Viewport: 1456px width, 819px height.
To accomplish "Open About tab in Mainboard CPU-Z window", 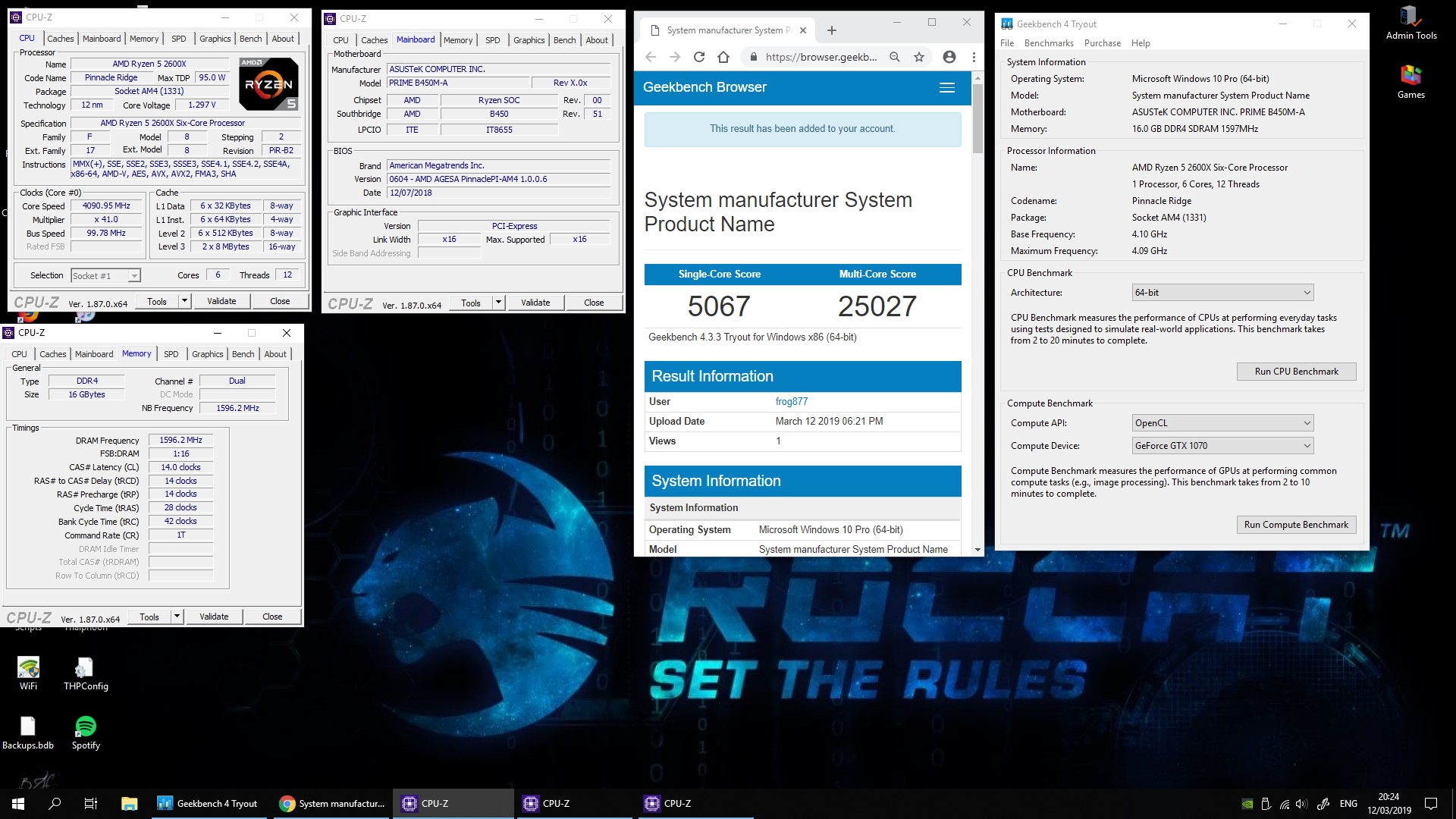I will pos(597,40).
